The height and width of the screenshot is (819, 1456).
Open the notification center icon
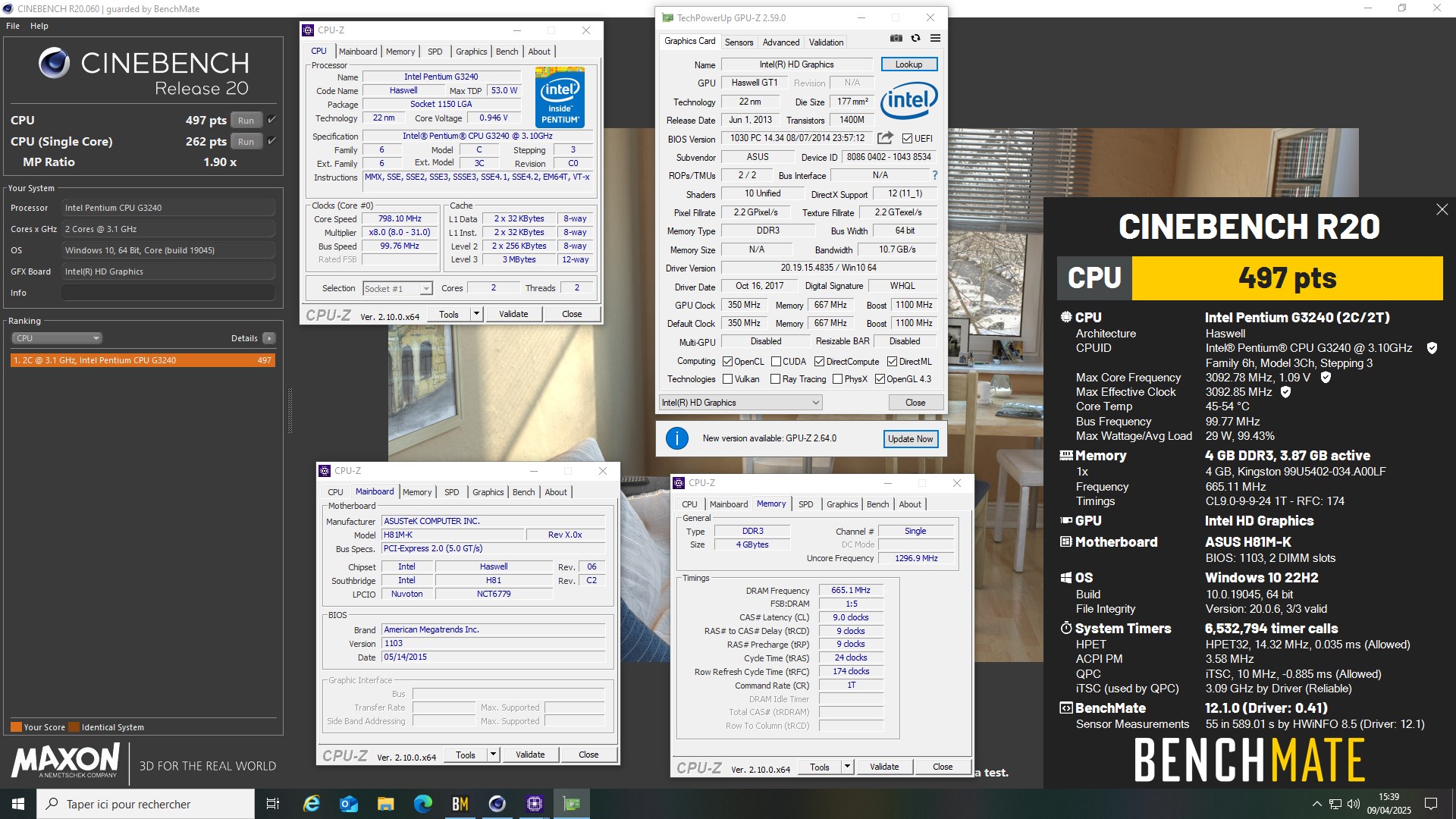coord(1431,804)
